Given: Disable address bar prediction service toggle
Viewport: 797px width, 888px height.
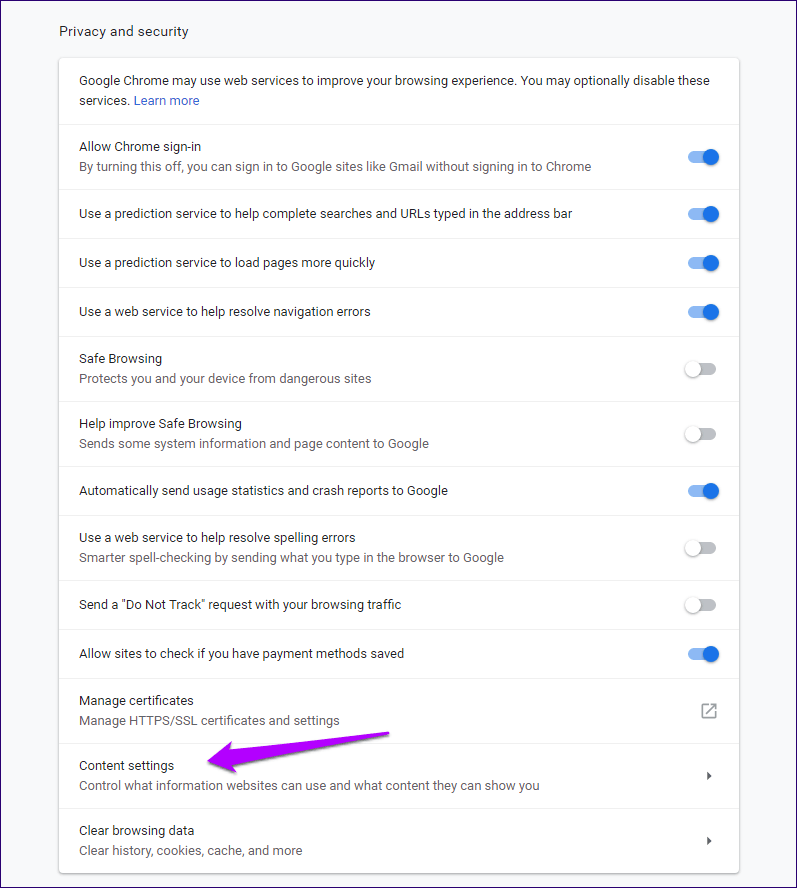Looking at the screenshot, I should pos(703,214).
